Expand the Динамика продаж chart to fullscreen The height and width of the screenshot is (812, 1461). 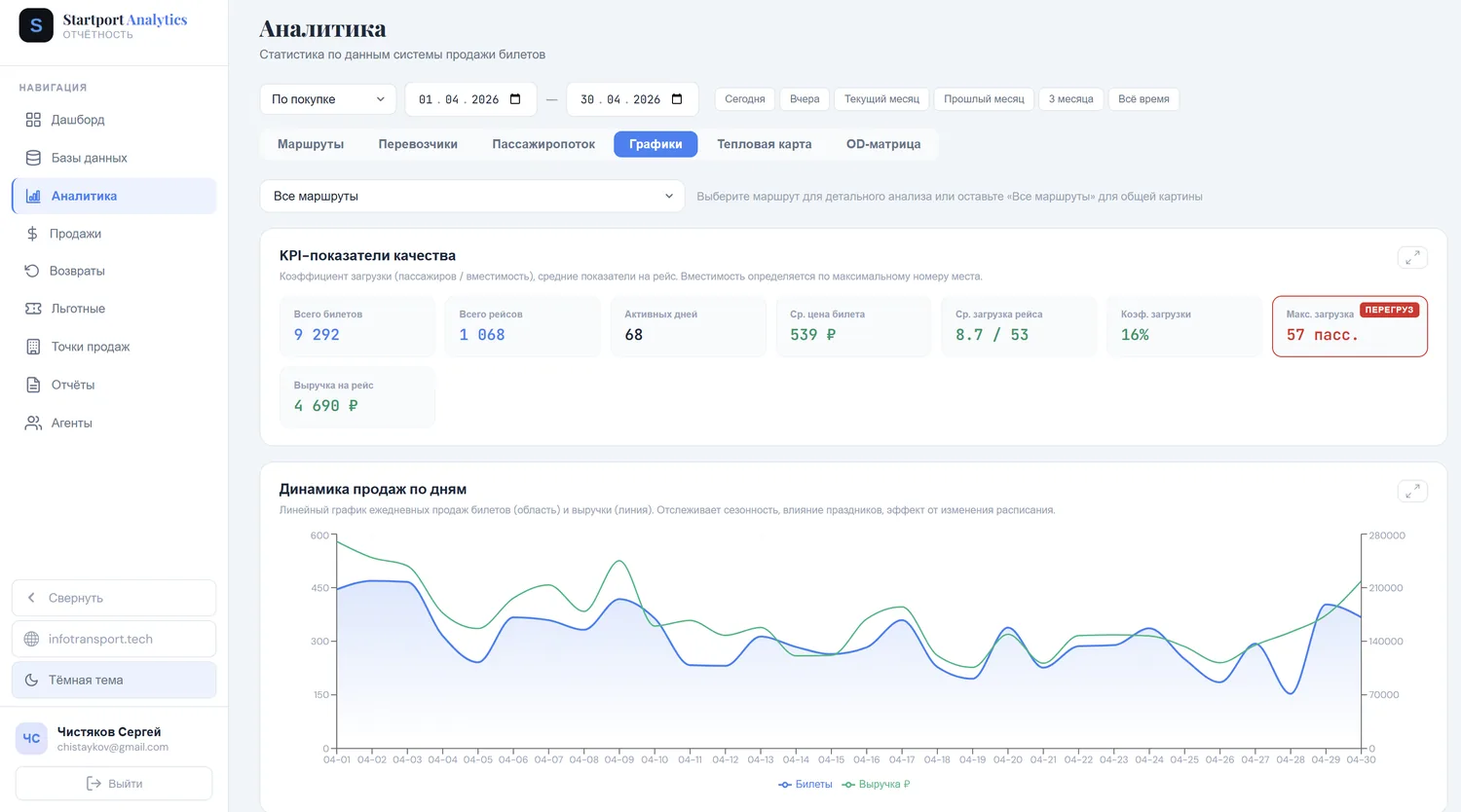pos(1412,491)
